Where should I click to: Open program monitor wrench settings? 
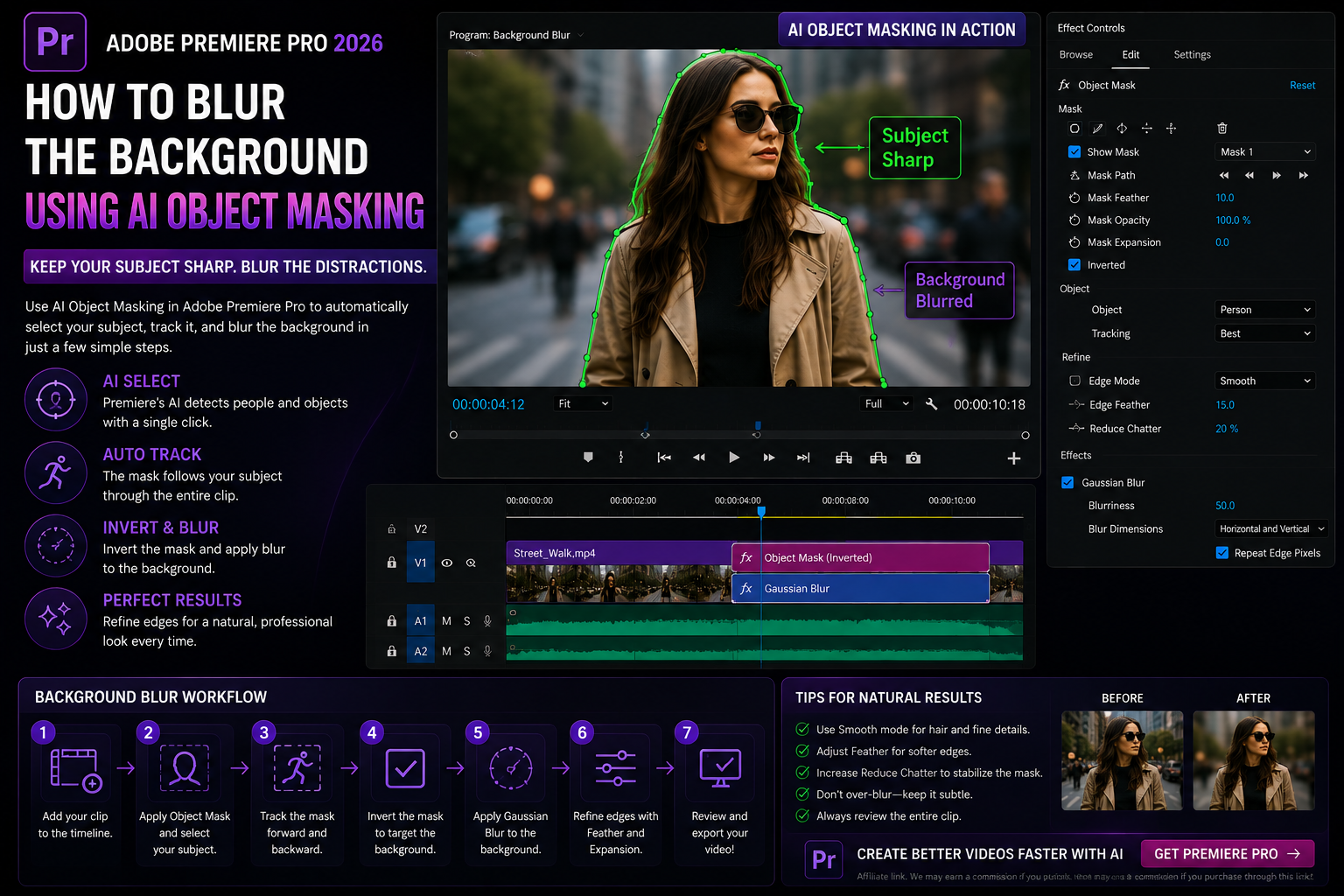[x=931, y=404]
